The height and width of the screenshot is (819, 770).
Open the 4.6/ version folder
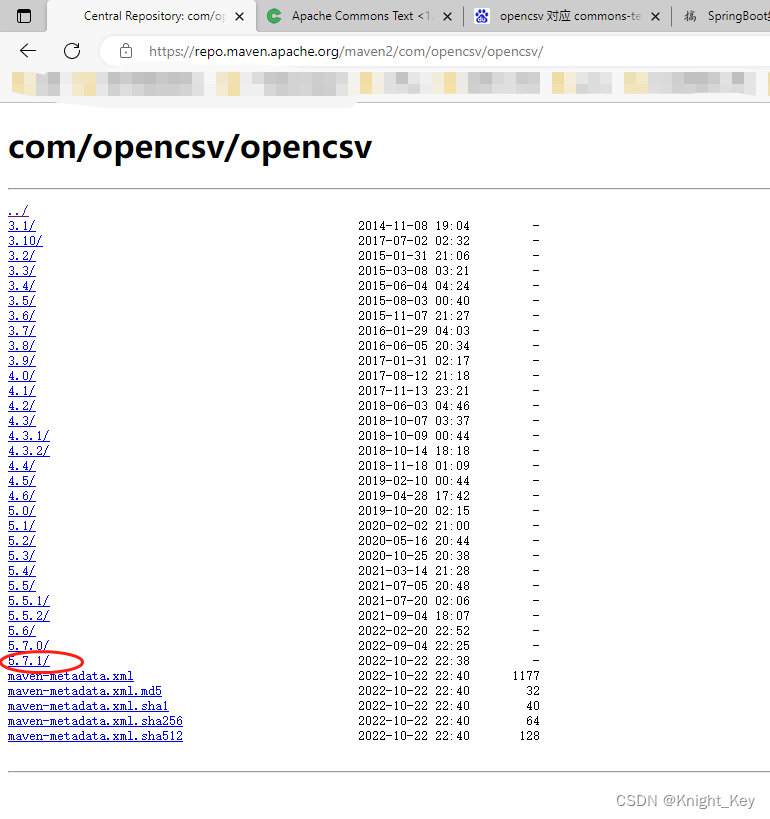21,496
